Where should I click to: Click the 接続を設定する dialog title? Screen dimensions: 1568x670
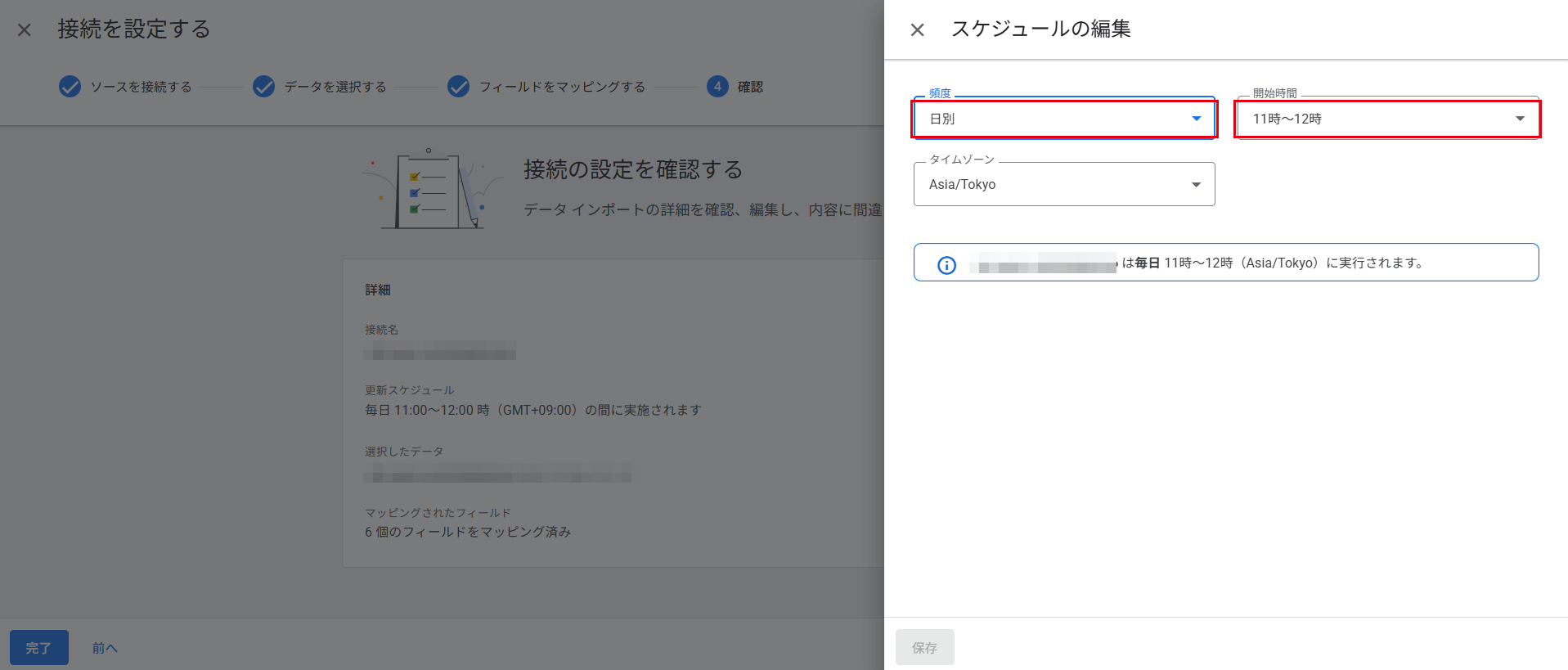click(x=134, y=29)
